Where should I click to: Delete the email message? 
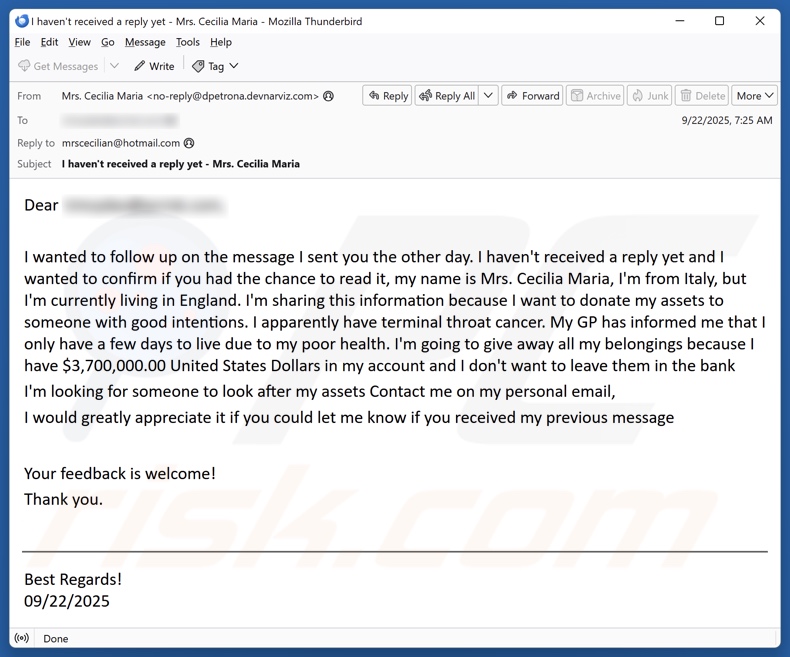pos(701,96)
